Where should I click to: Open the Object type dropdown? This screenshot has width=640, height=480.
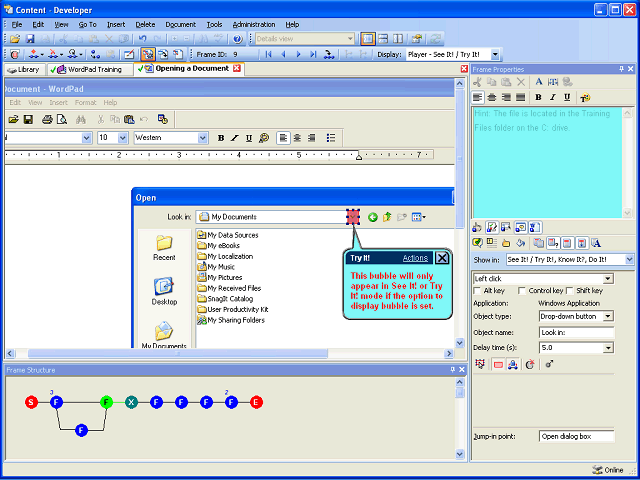(x=608, y=316)
